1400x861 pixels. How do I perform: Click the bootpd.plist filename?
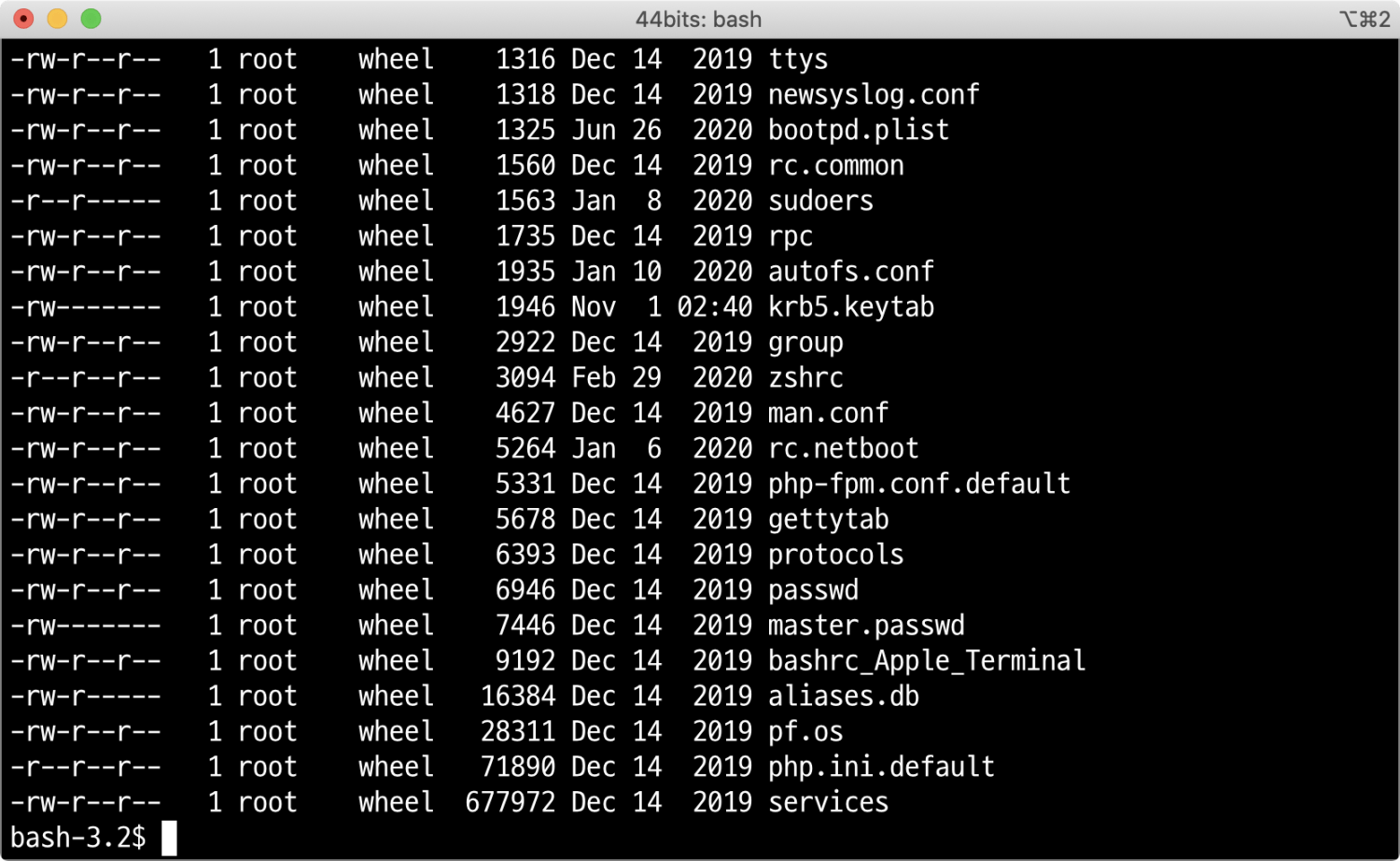coord(858,130)
